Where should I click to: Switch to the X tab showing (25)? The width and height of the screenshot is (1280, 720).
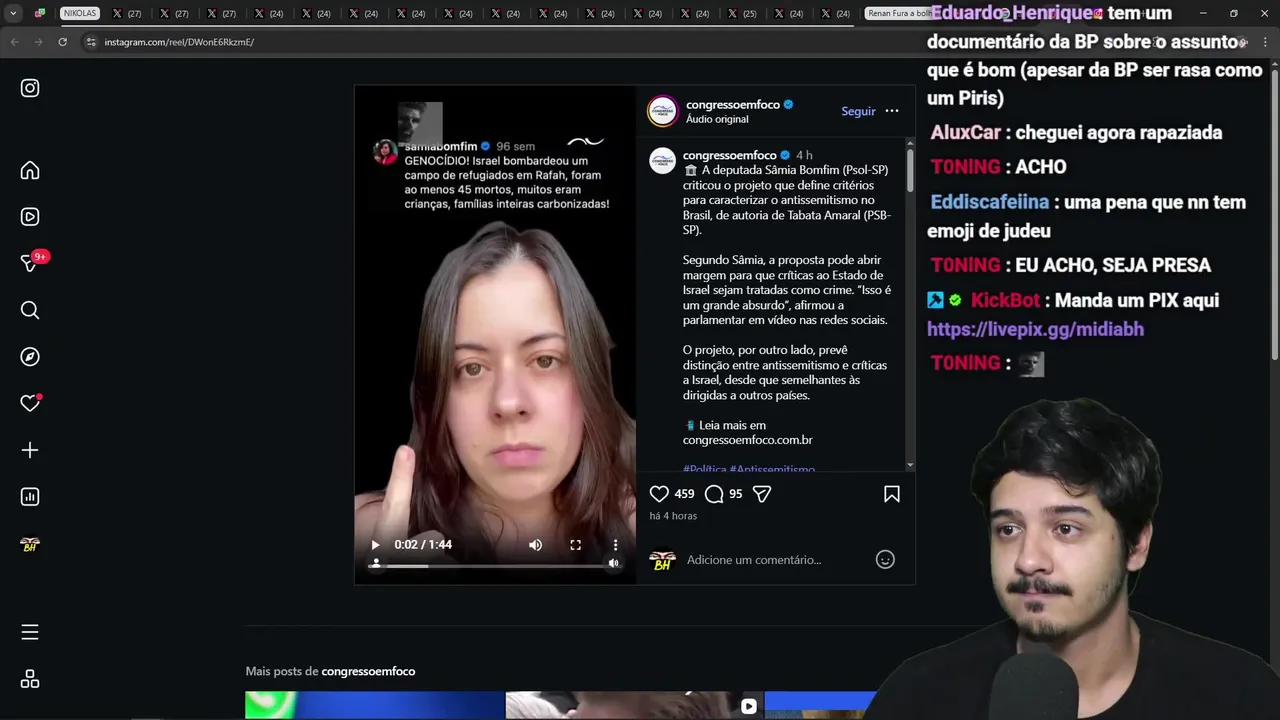point(742,13)
